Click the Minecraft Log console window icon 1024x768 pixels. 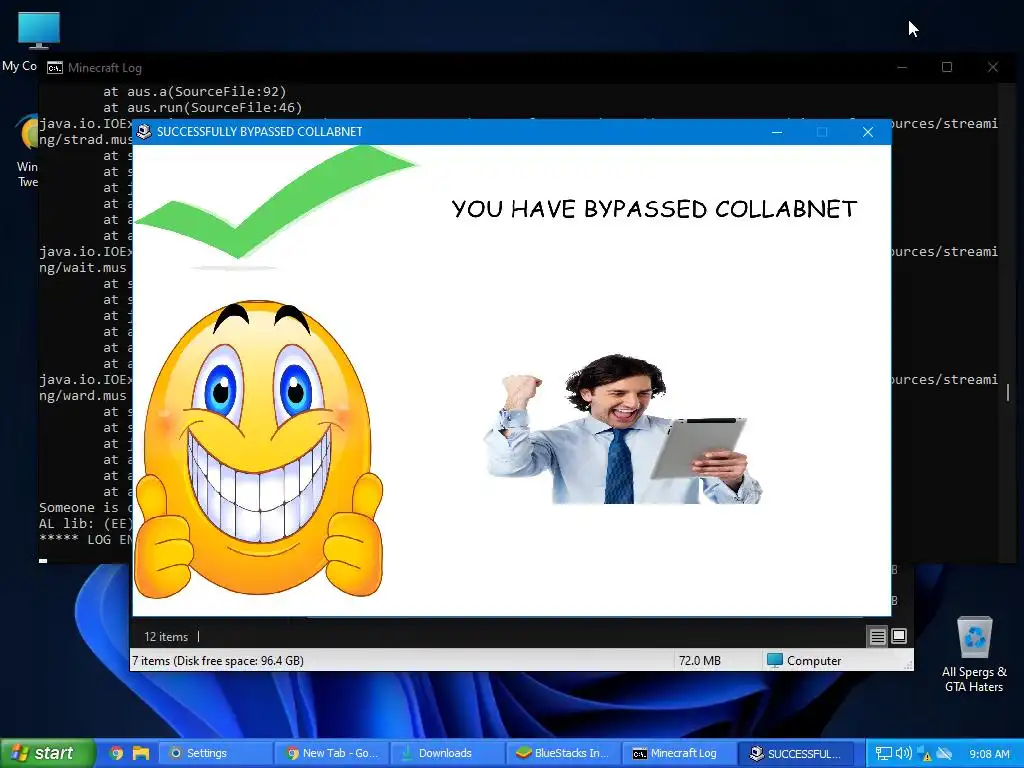[x=55, y=68]
